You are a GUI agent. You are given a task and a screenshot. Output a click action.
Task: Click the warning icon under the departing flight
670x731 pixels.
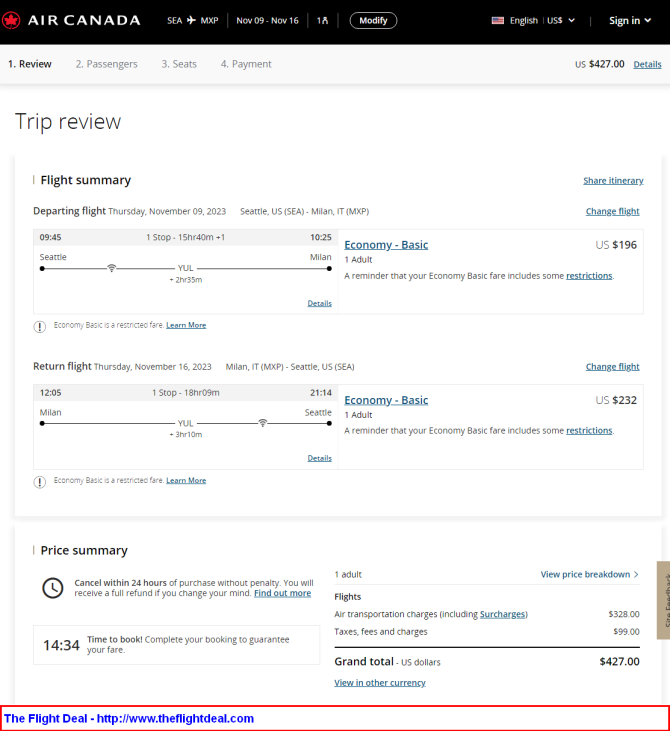click(40, 326)
